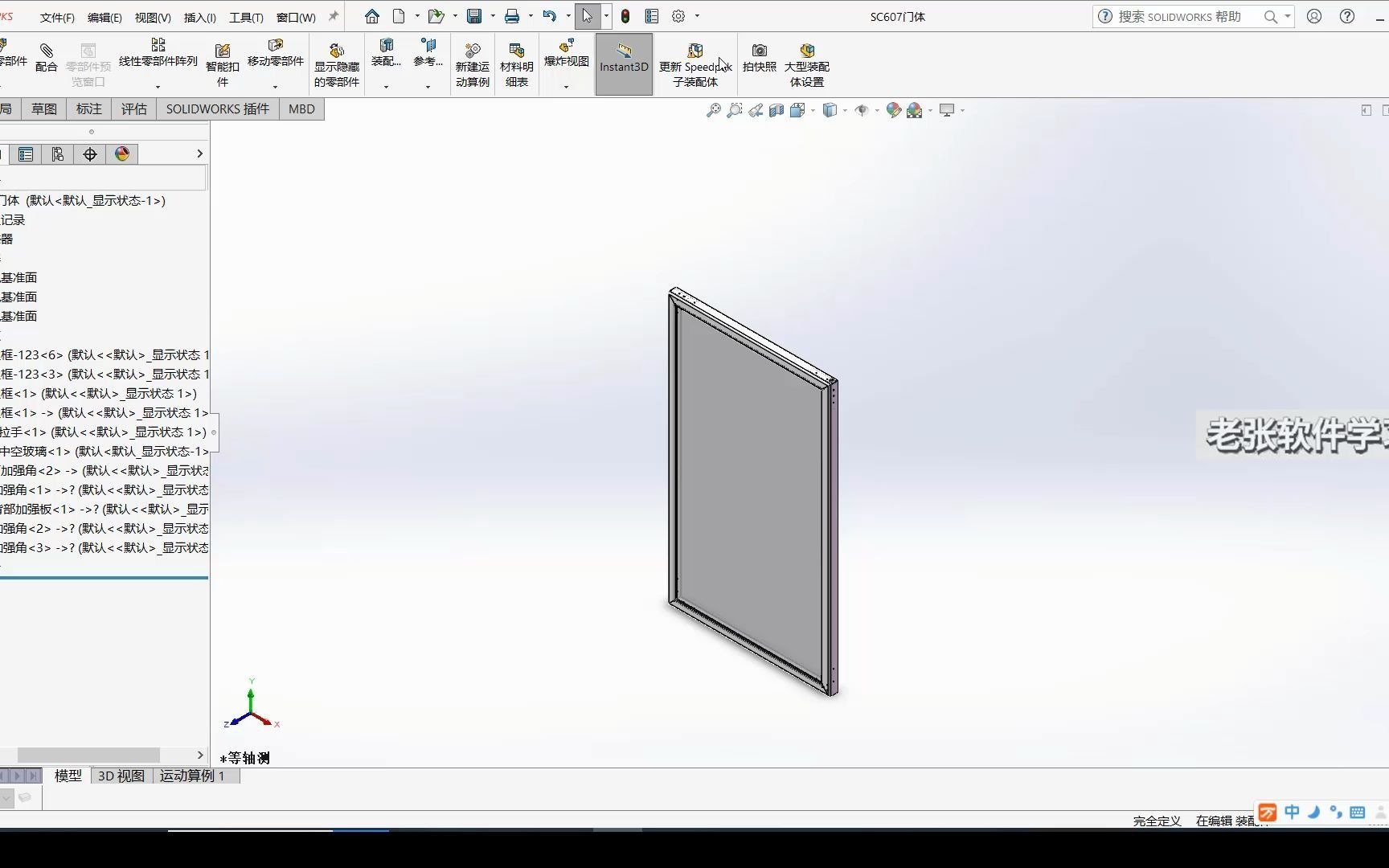1389x868 pixels.
Task: Click the 智能扣件 smart fasteners tool
Action: pos(223,64)
